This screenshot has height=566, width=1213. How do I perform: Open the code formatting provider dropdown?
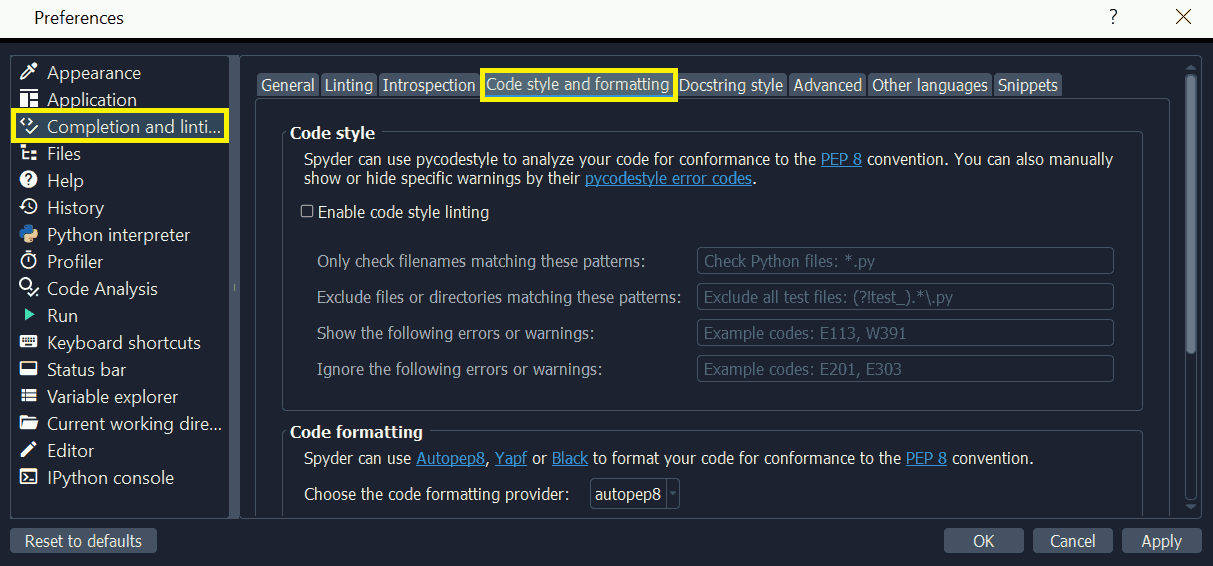coord(634,494)
